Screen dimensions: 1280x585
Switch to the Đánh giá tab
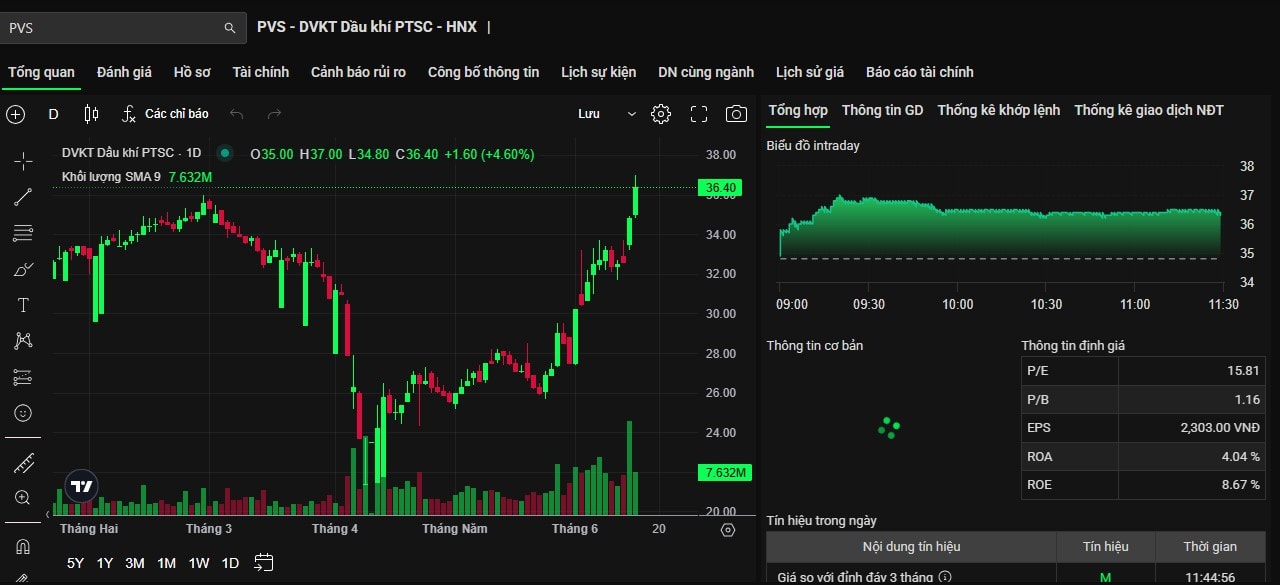pos(124,72)
